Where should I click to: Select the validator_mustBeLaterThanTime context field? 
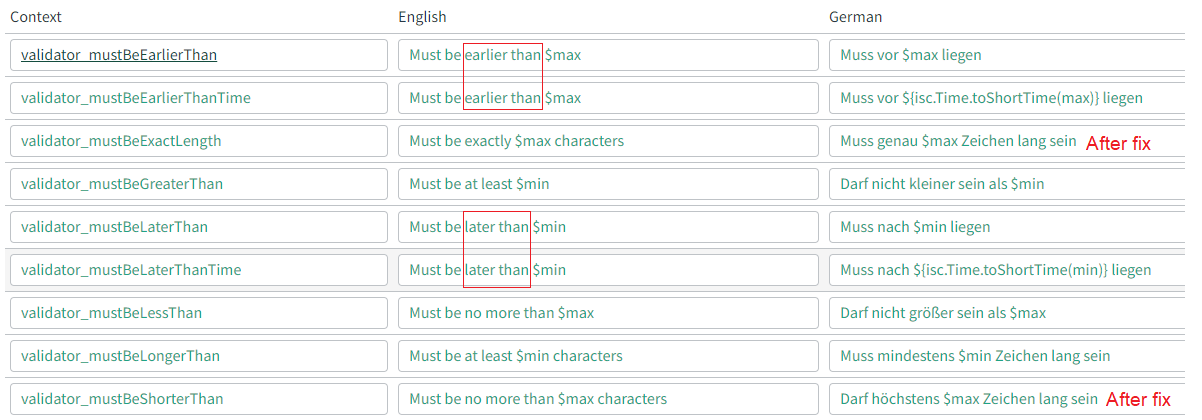pos(198,270)
